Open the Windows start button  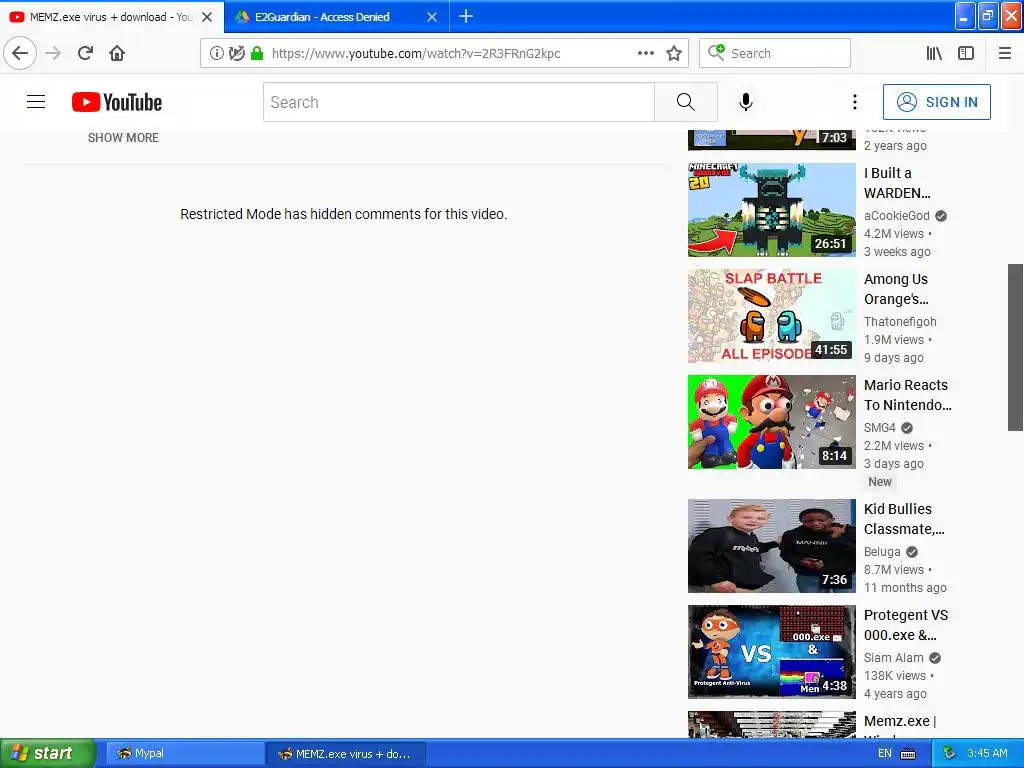point(47,753)
